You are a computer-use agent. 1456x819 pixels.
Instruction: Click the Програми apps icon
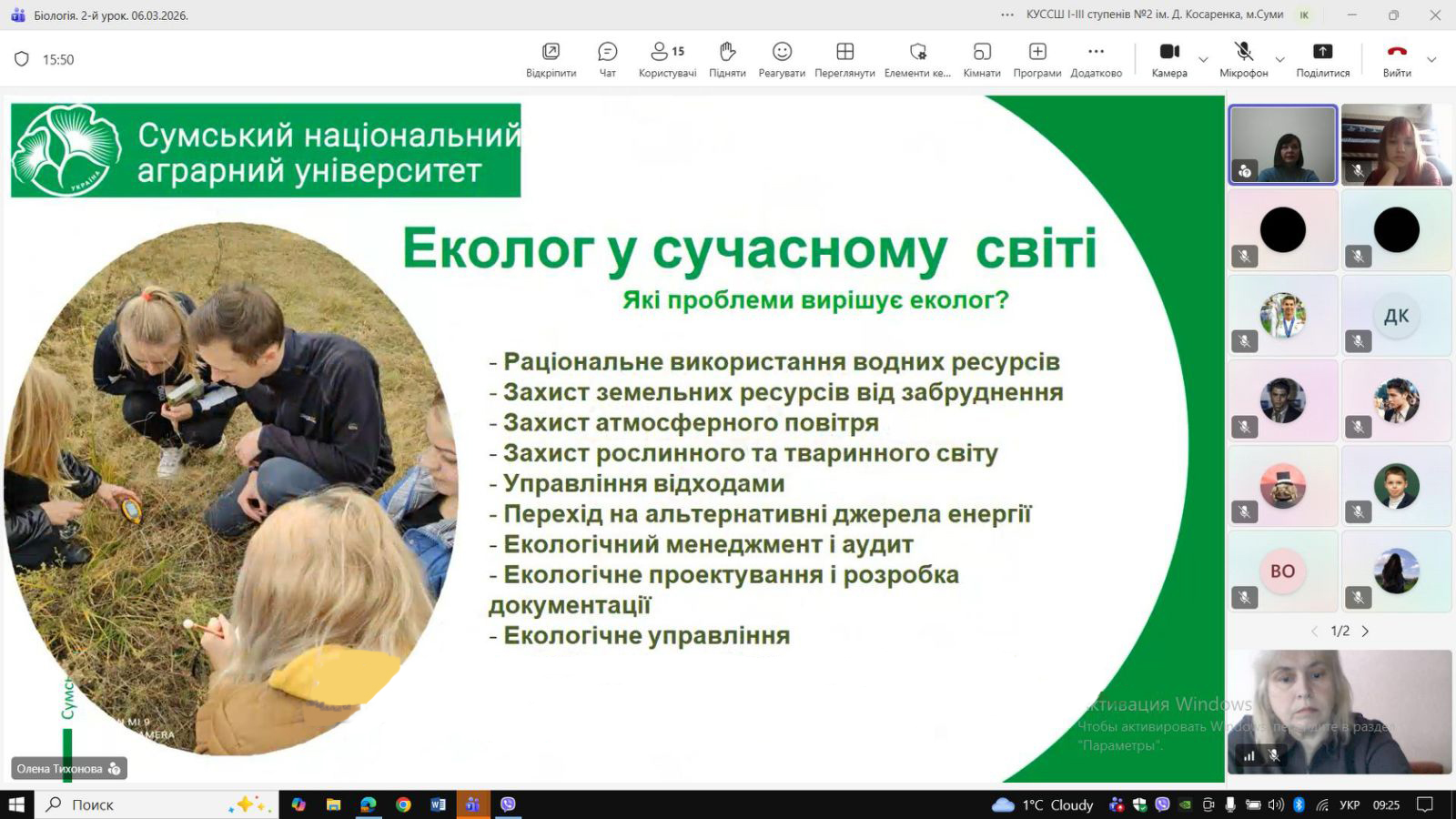[x=1037, y=59]
